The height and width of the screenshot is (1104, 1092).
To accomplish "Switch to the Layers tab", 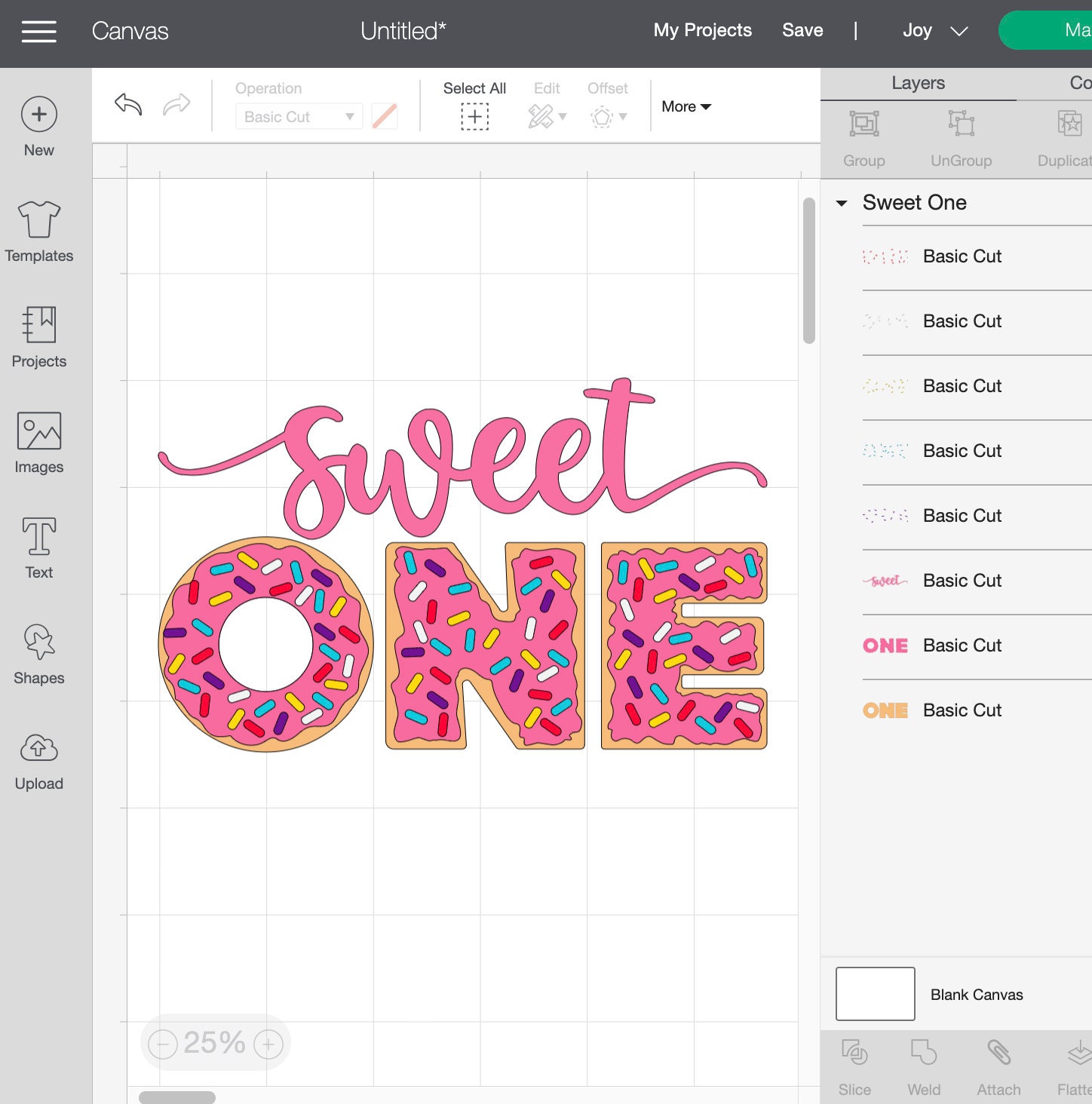I will (x=918, y=83).
